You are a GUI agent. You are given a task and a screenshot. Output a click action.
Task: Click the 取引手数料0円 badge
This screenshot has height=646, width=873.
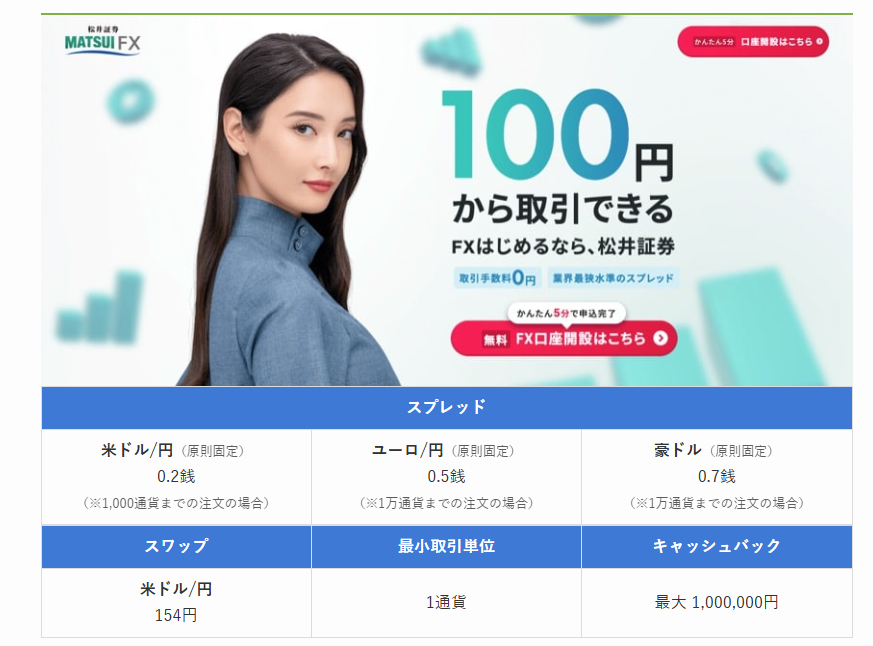coord(497,277)
